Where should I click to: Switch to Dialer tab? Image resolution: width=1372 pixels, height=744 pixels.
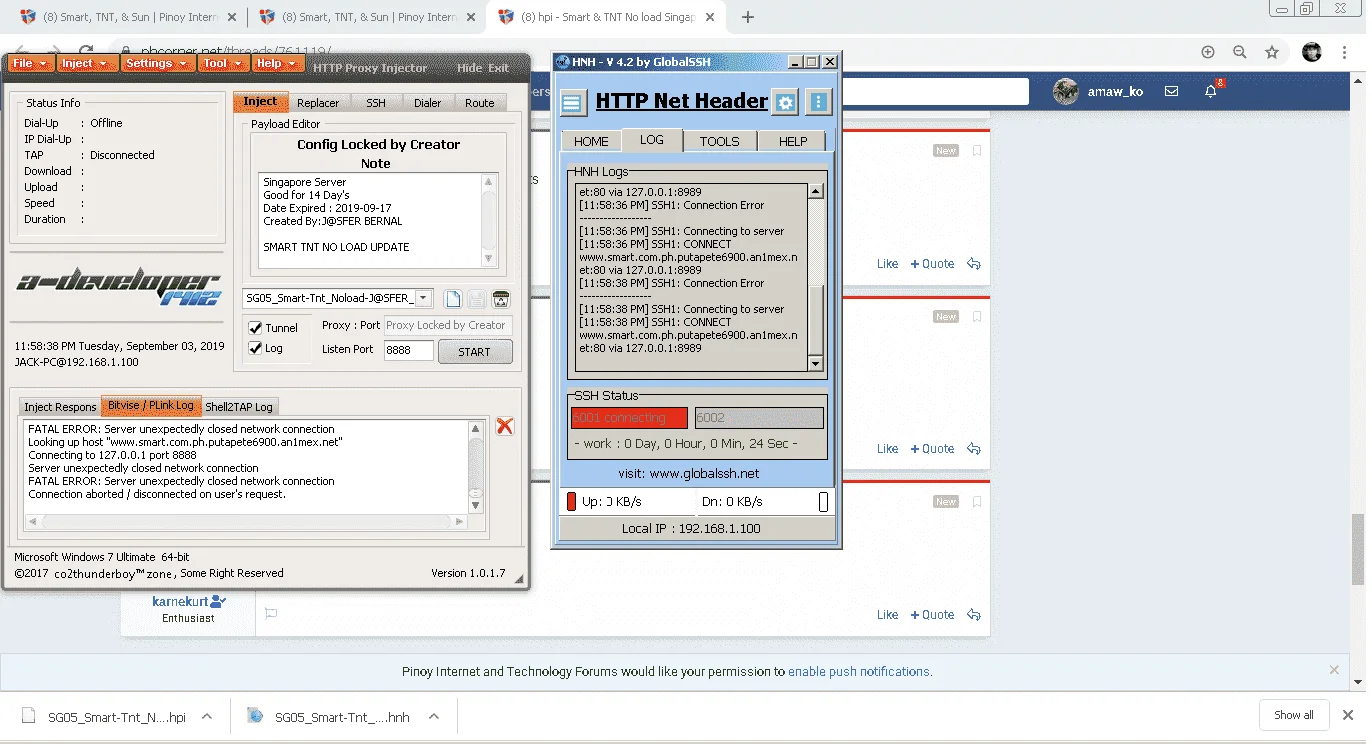[427, 103]
